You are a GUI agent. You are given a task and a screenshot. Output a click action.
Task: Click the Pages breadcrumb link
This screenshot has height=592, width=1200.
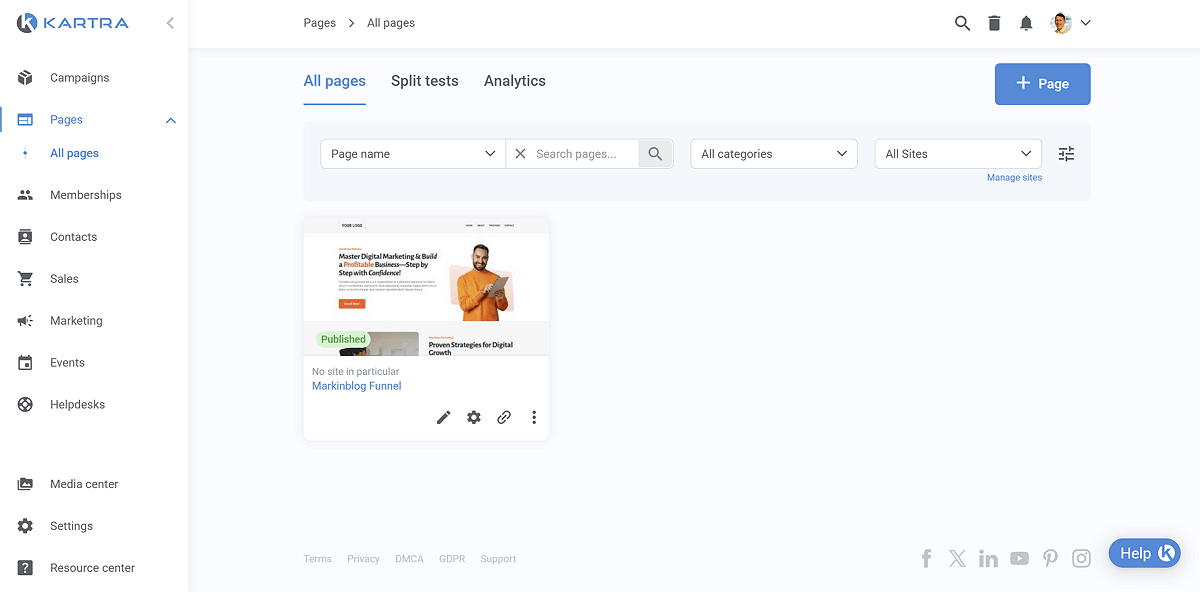320,23
